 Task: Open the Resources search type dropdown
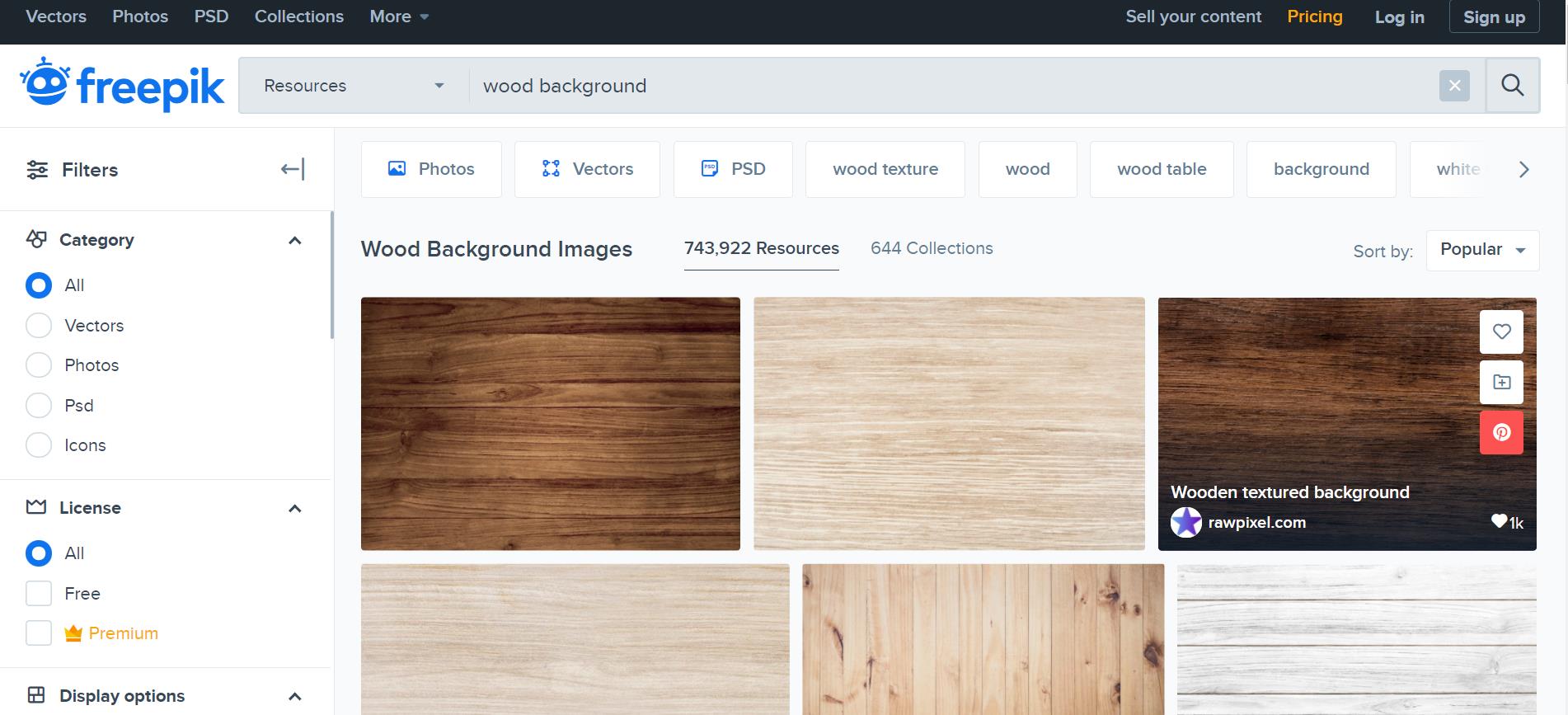[x=354, y=86]
